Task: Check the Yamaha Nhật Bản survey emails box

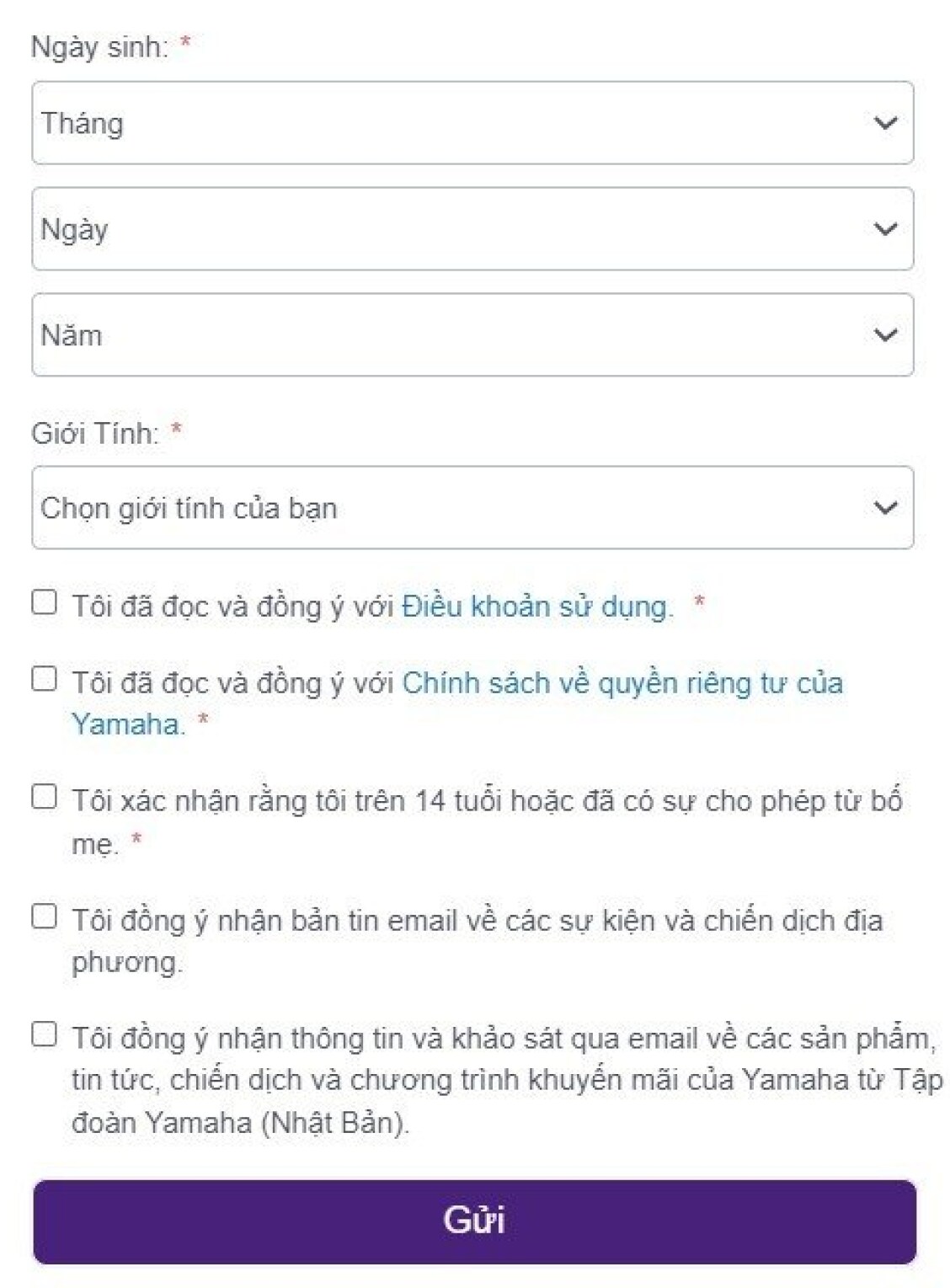Action: [x=44, y=1034]
